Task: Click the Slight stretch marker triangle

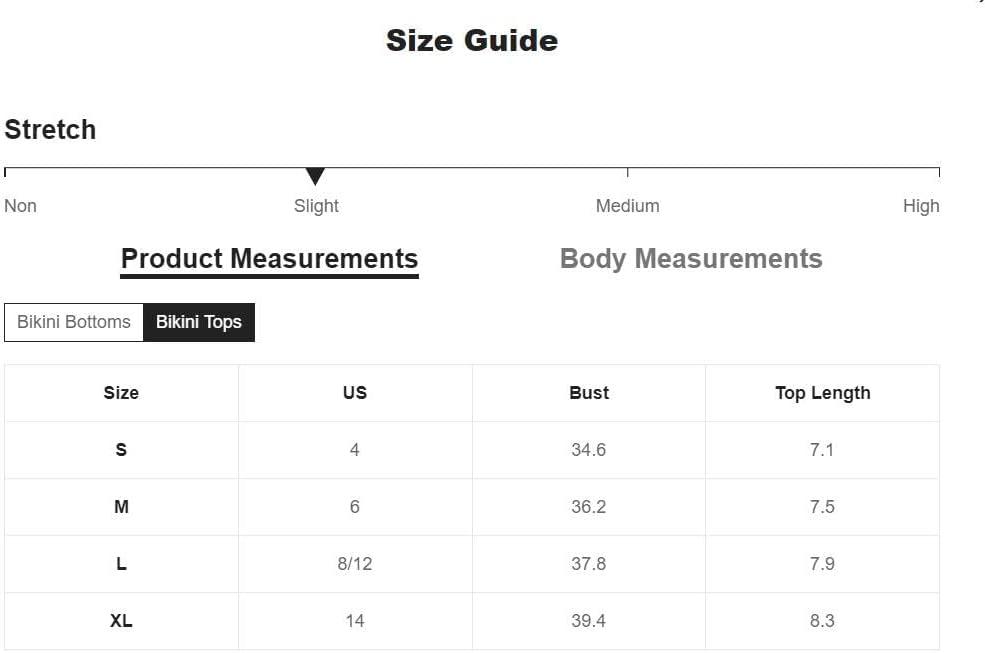Action: (x=315, y=176)
